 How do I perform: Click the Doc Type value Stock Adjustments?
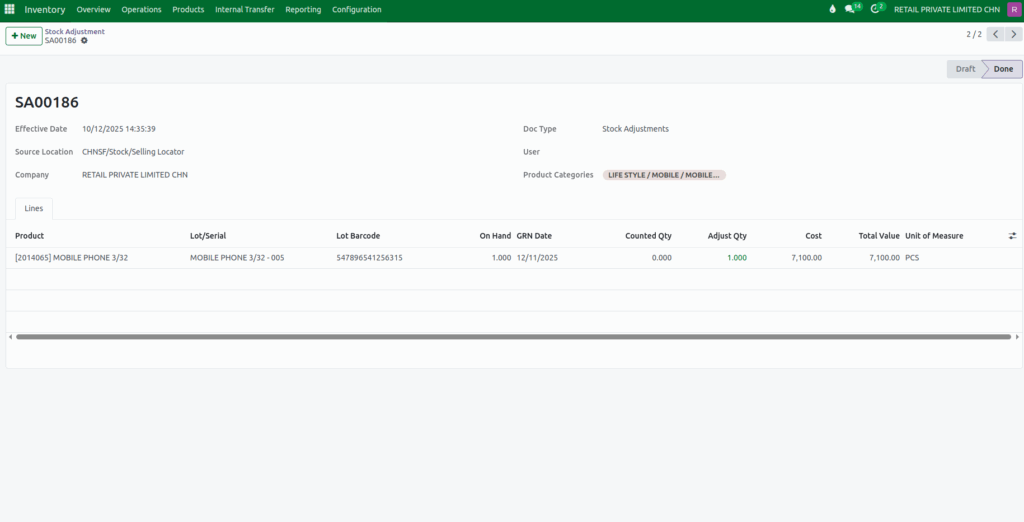tap(635, 129)
